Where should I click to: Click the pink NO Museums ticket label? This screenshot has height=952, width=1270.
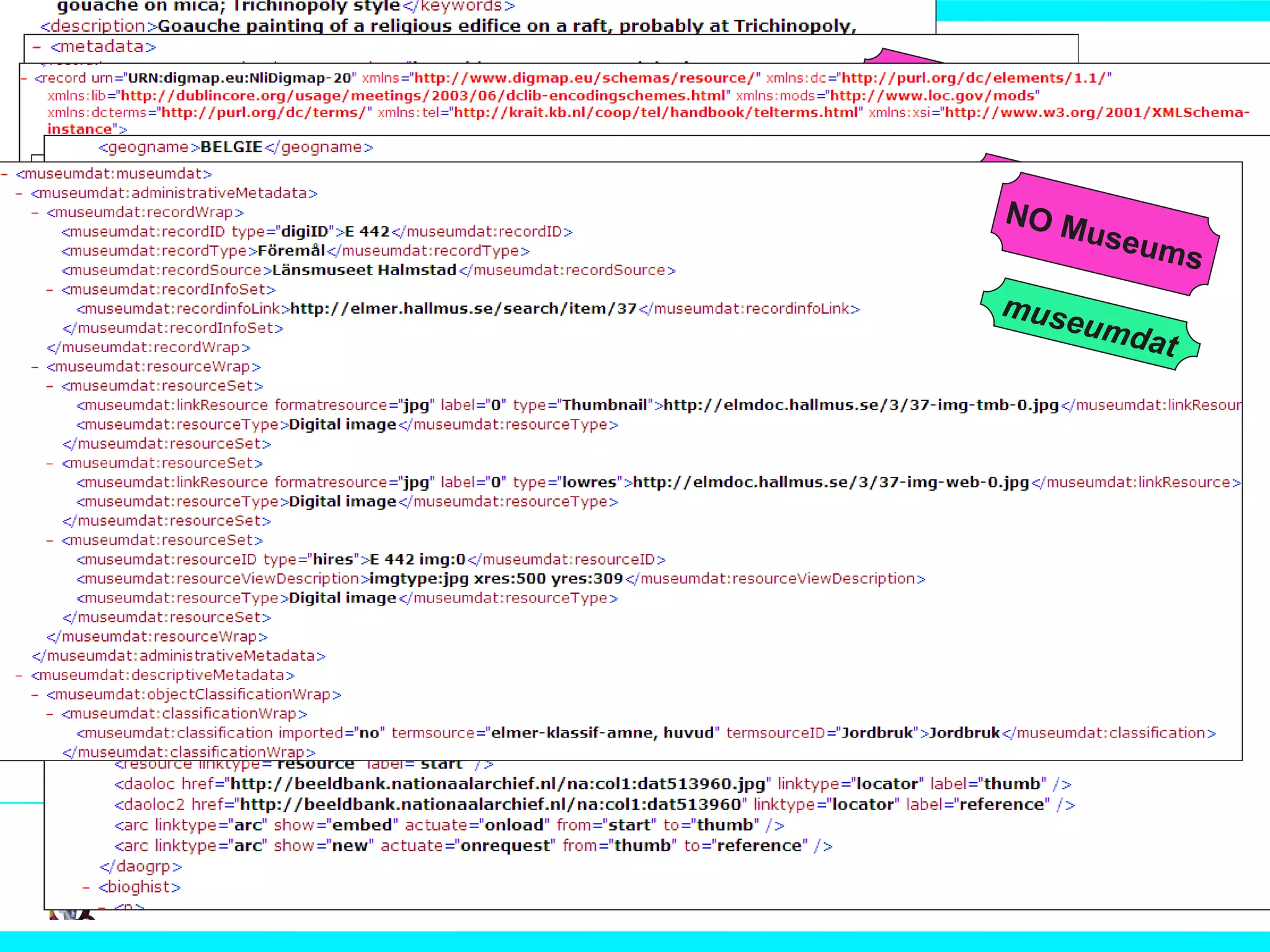coord(1104,235)
